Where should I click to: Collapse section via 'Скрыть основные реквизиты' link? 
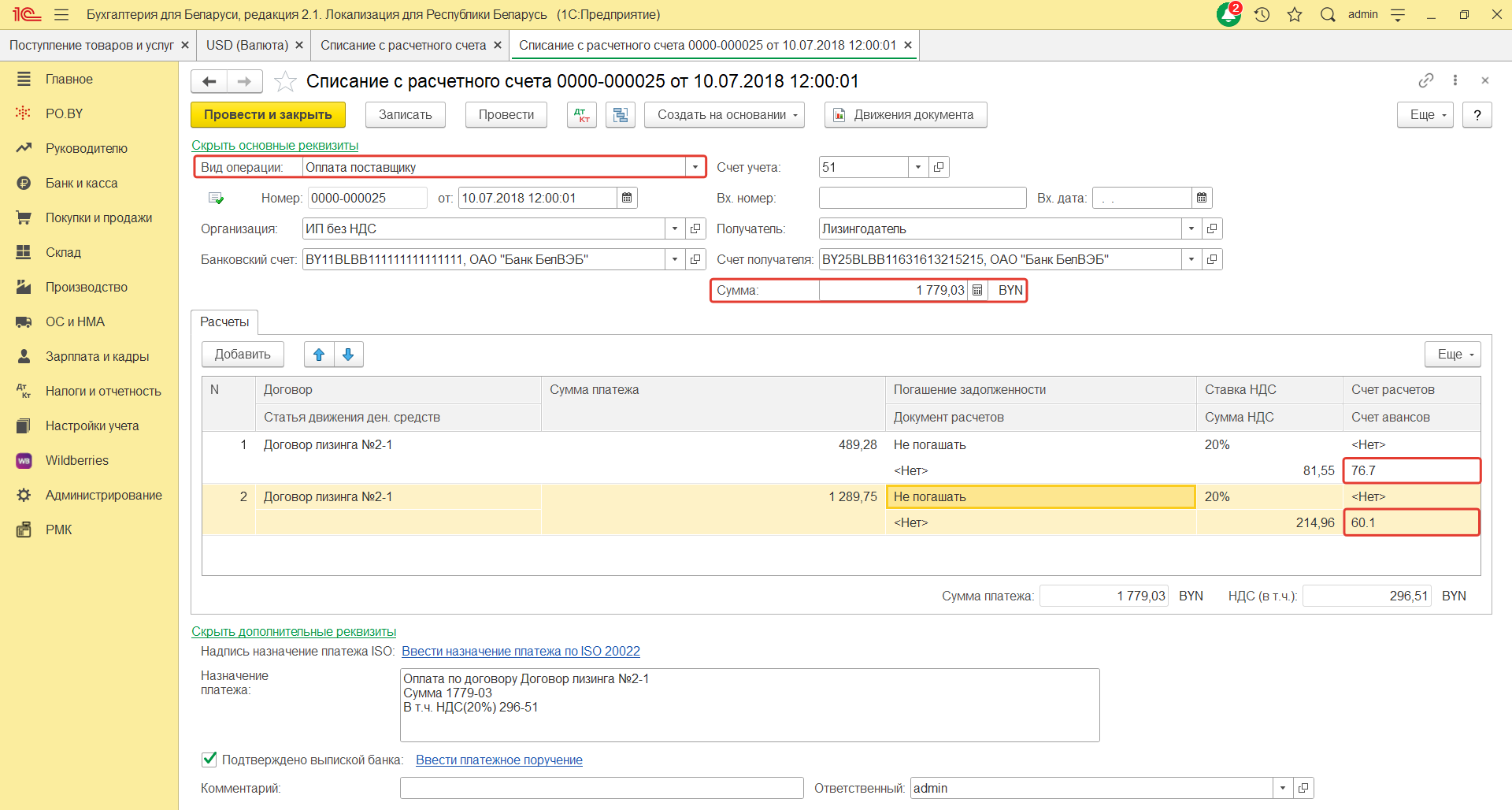pyautogui.click(x=275, y=145)
